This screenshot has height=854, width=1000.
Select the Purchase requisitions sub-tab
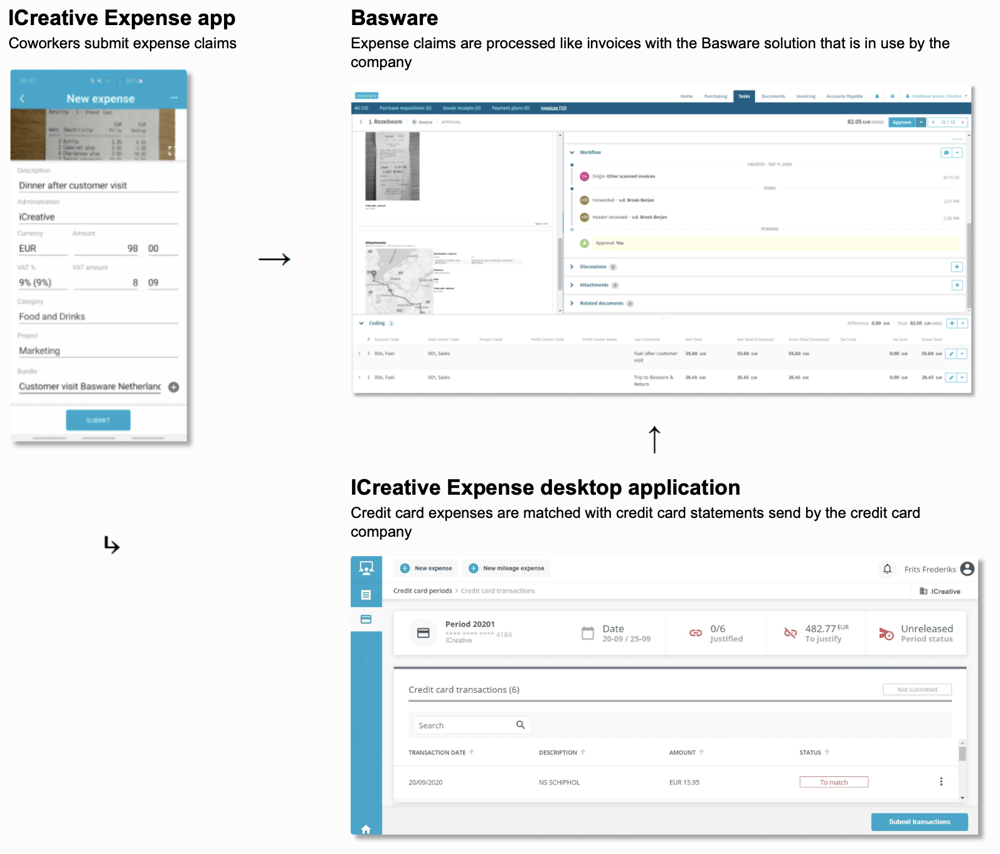(406, 108)
